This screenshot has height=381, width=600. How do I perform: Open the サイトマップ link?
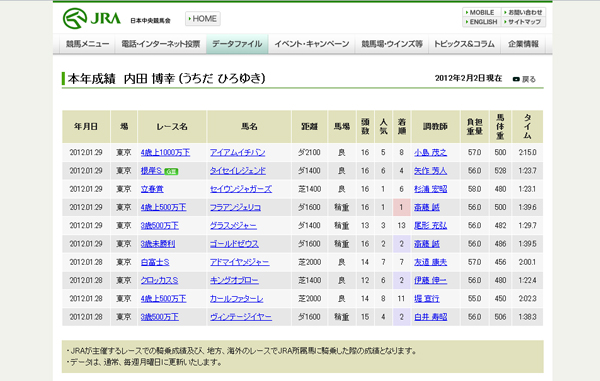click(x=523, y=22)
